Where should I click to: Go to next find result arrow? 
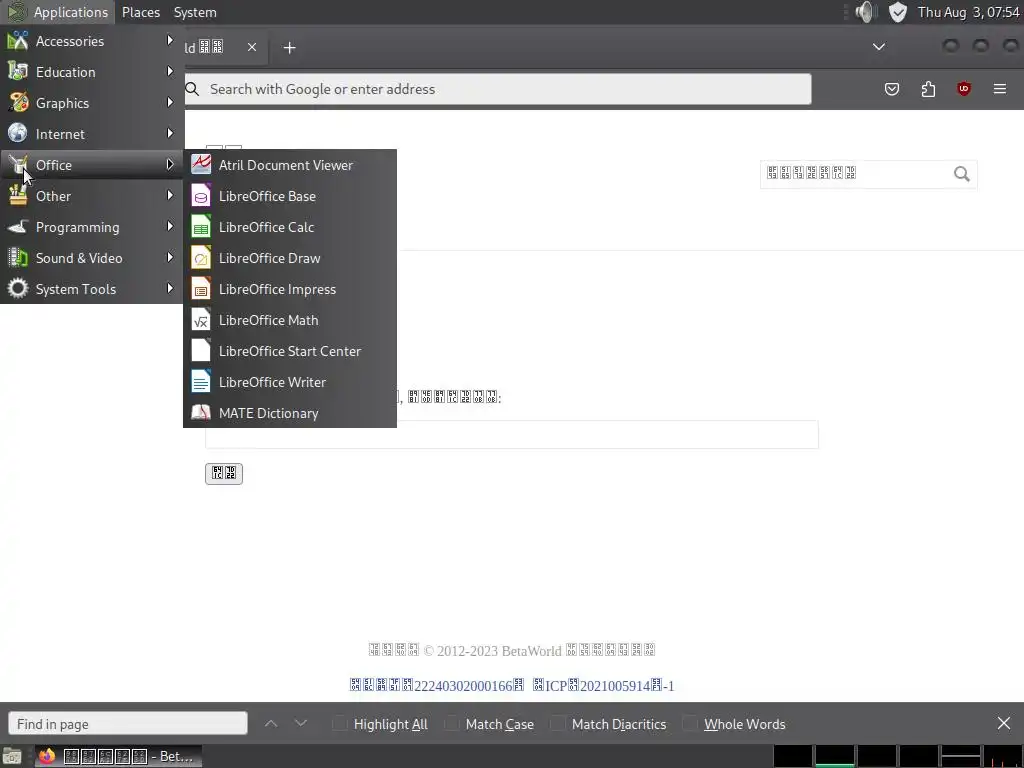coord(300,724)
